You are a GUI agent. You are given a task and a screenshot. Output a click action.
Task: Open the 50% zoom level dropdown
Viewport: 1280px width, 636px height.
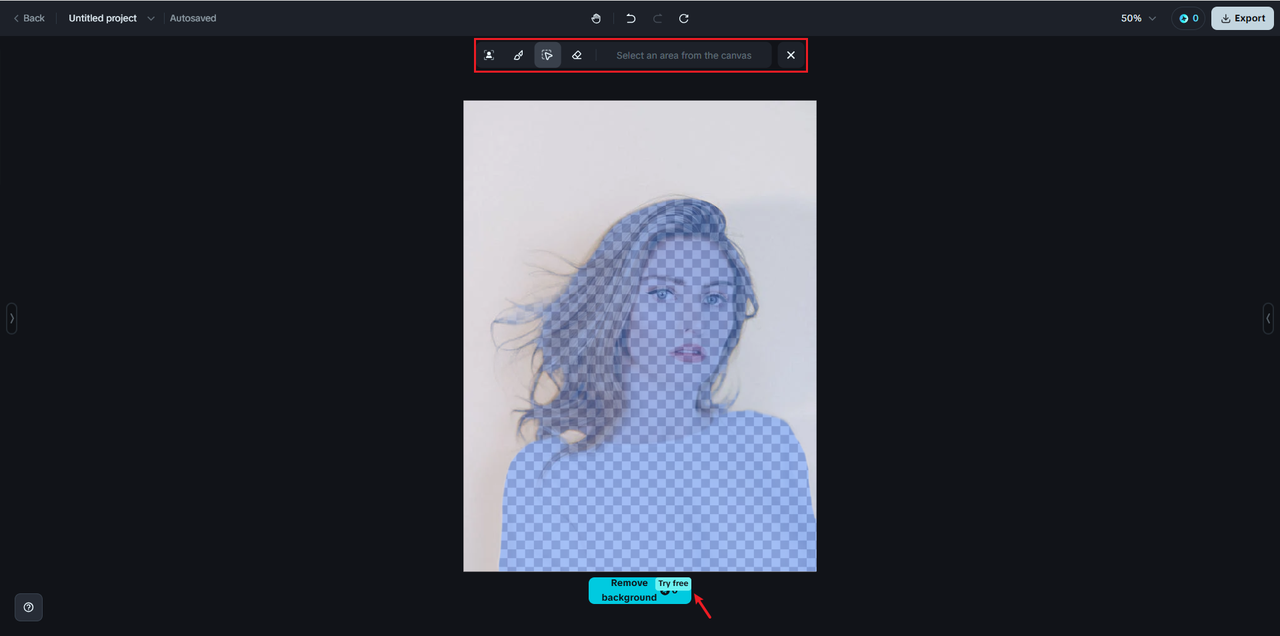coord(1138,18)
